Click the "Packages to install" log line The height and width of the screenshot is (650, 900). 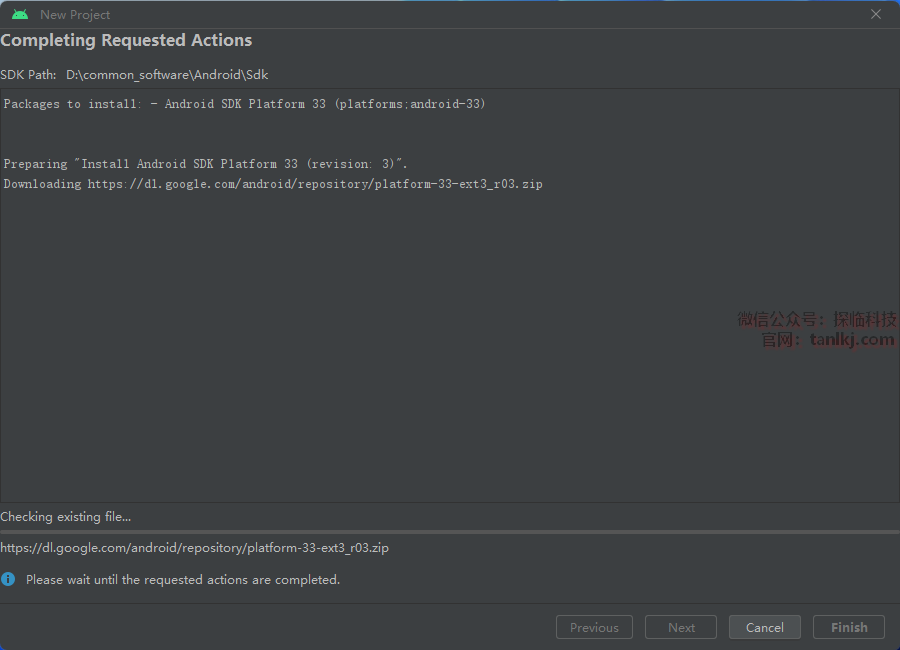click(244, 104)
